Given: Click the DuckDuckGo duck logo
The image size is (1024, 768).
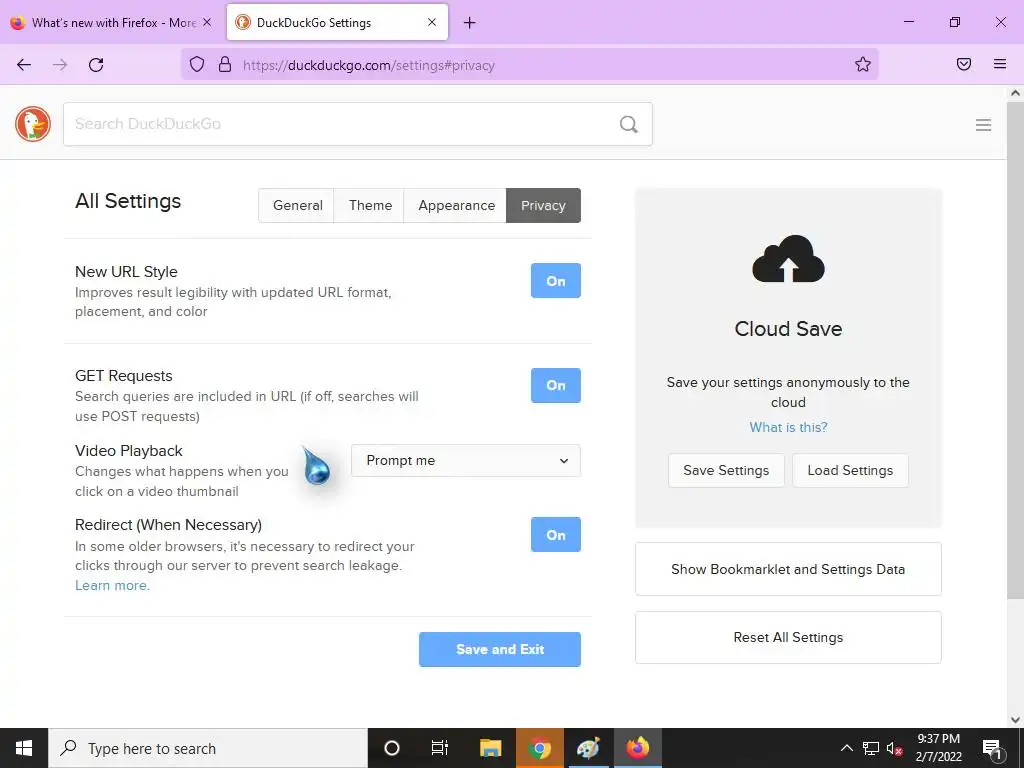Looking at the screenshot, I should (33, 124).
